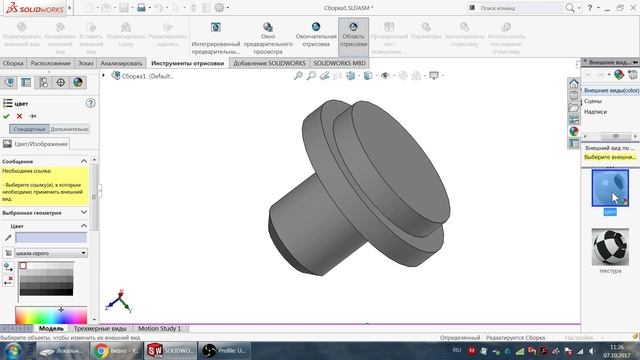Viewport: 640px width, 360px height.
Task: Collapse the Цвет section
Action: (x=84, y=226)
